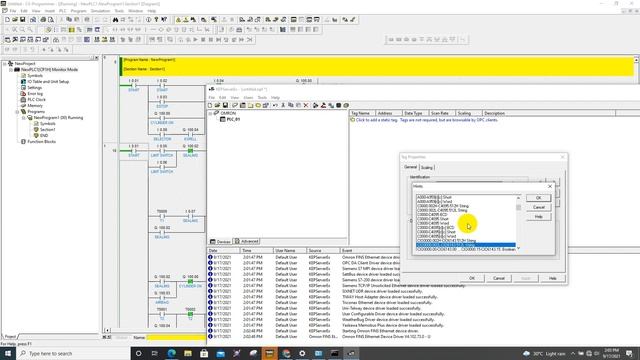This screenshot has height=360, width=640.
Task: Select Error log in project tree
Action: click(35, 93)
